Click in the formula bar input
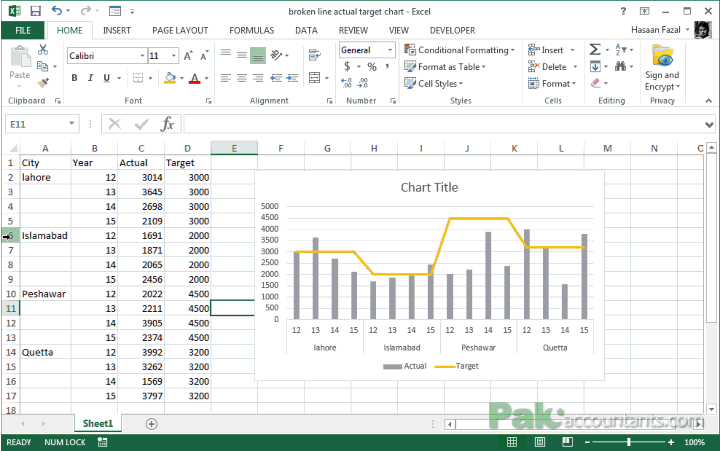This screenshot has width=720, height=451. 443,124
